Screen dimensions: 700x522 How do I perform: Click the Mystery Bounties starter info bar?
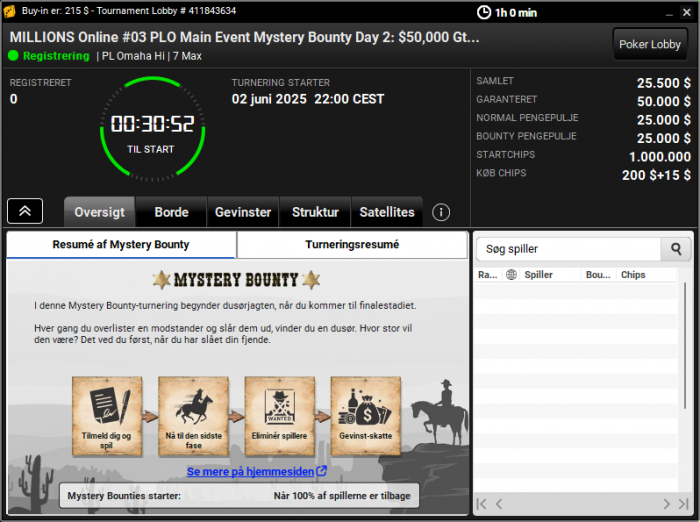239,496
